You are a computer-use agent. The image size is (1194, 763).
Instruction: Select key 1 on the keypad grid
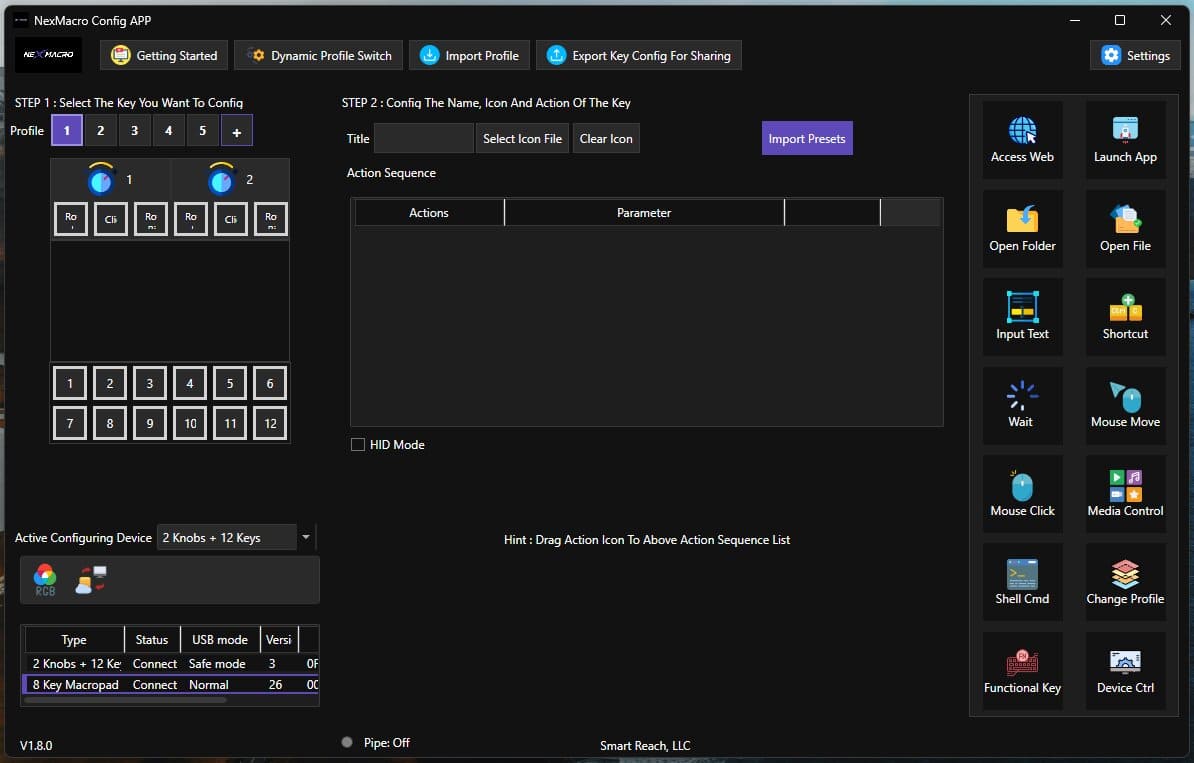click(70, 383)
